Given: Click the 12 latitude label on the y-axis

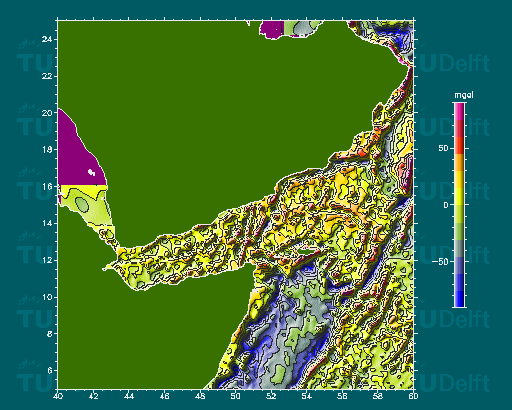Looking at the screenshot, I should click(47, 260).
